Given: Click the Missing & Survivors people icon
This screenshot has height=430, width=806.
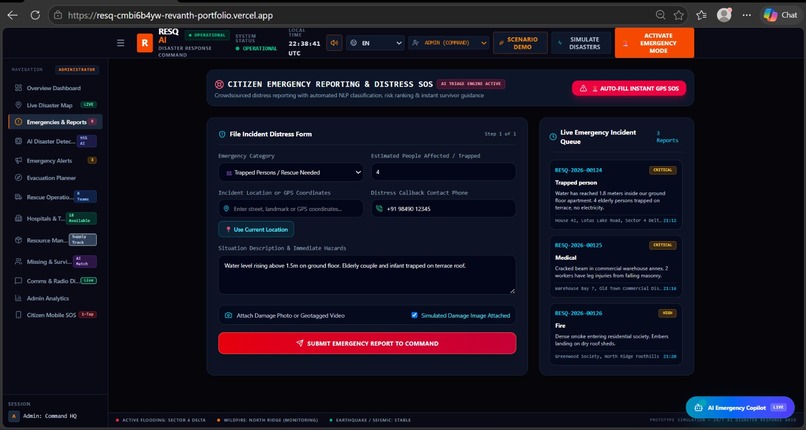Looking at the screenshot, I should (x=19, y=261).
